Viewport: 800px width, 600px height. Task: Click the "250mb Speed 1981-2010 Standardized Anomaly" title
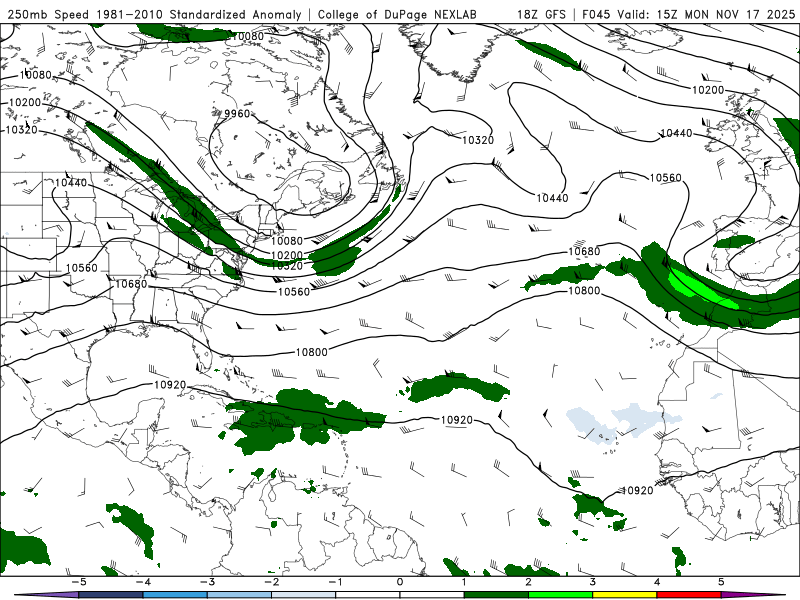click(154, 14)
